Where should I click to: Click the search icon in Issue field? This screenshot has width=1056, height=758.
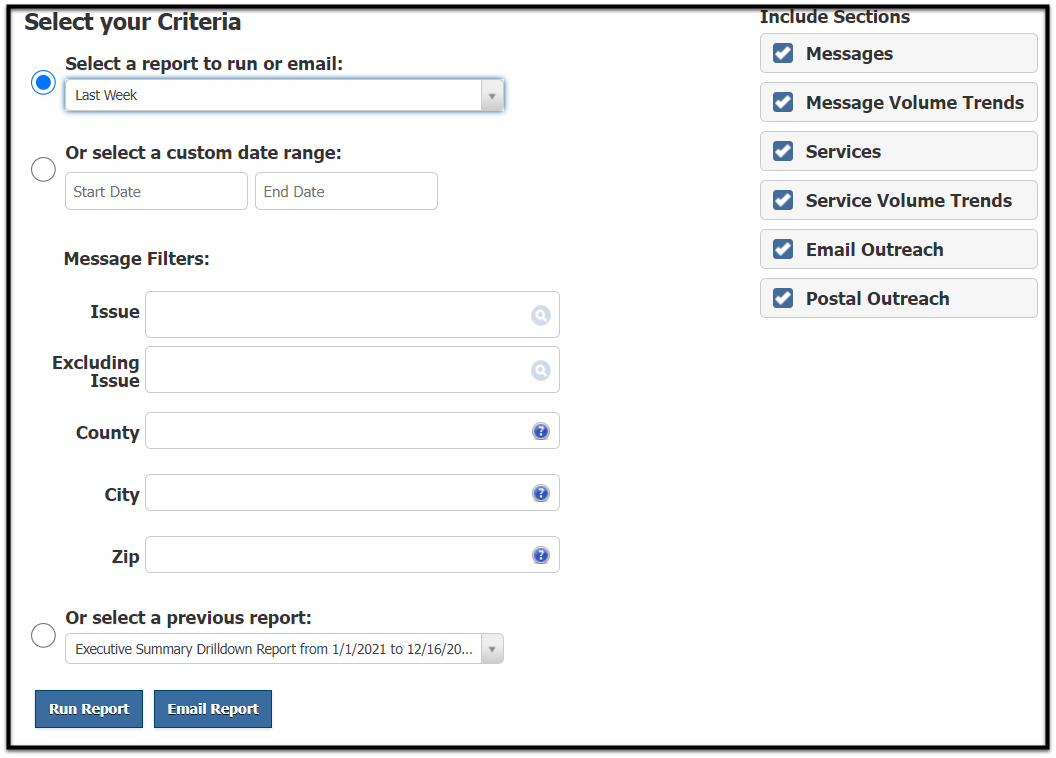click(540, 316)
